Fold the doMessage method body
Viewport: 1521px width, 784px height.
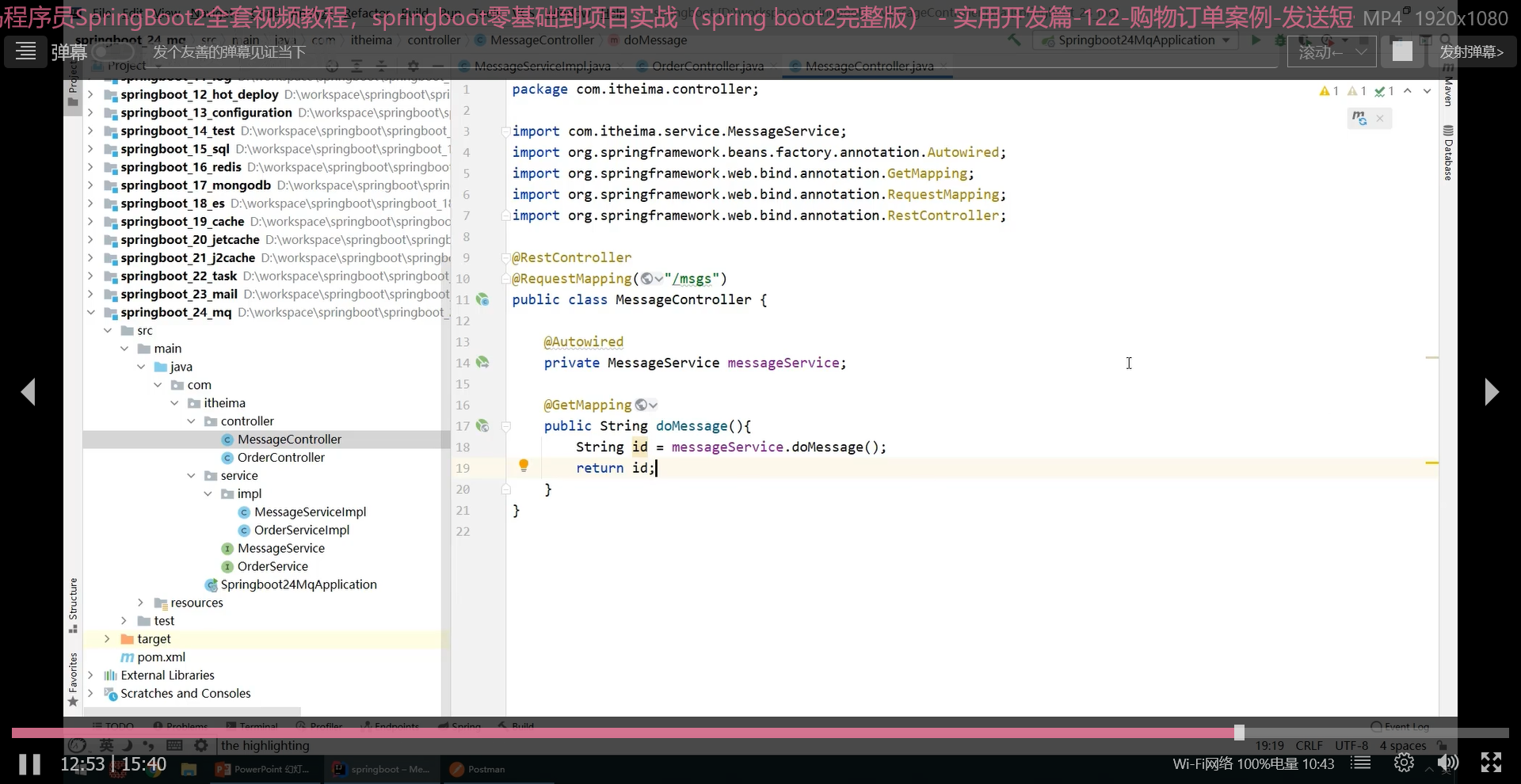click(506, 426)
